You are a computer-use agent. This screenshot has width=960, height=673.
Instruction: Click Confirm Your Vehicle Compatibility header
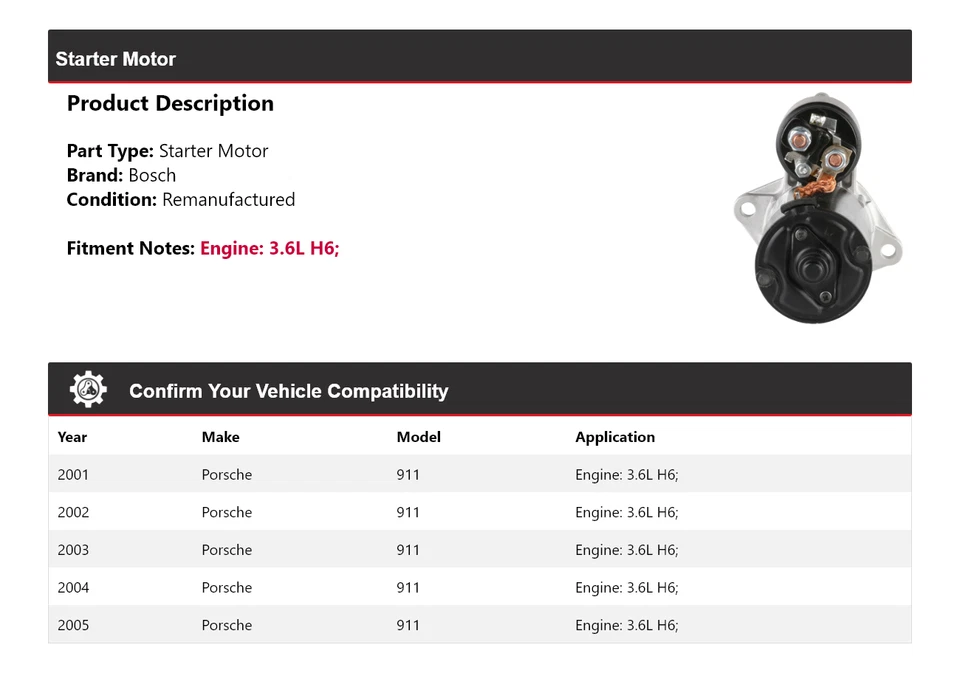point(288,391)
